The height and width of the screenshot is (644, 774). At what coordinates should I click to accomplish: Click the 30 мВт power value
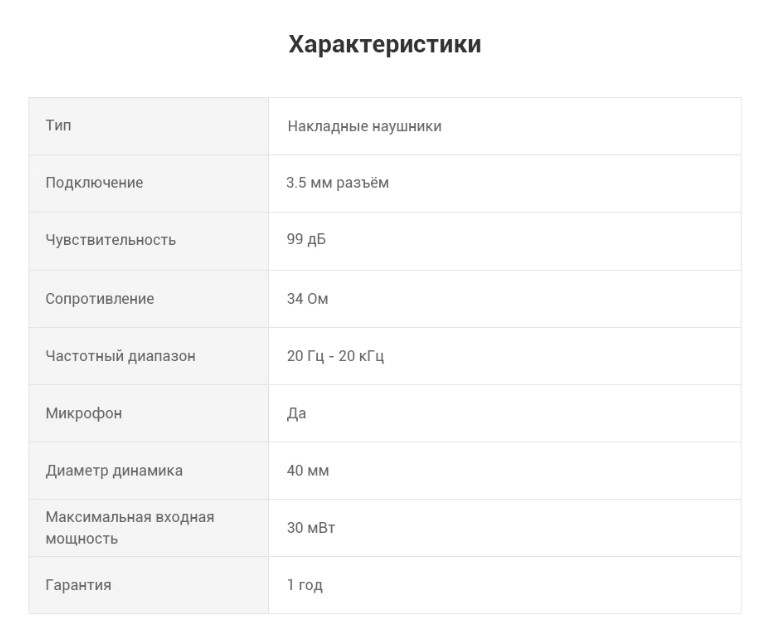point(311,528)
